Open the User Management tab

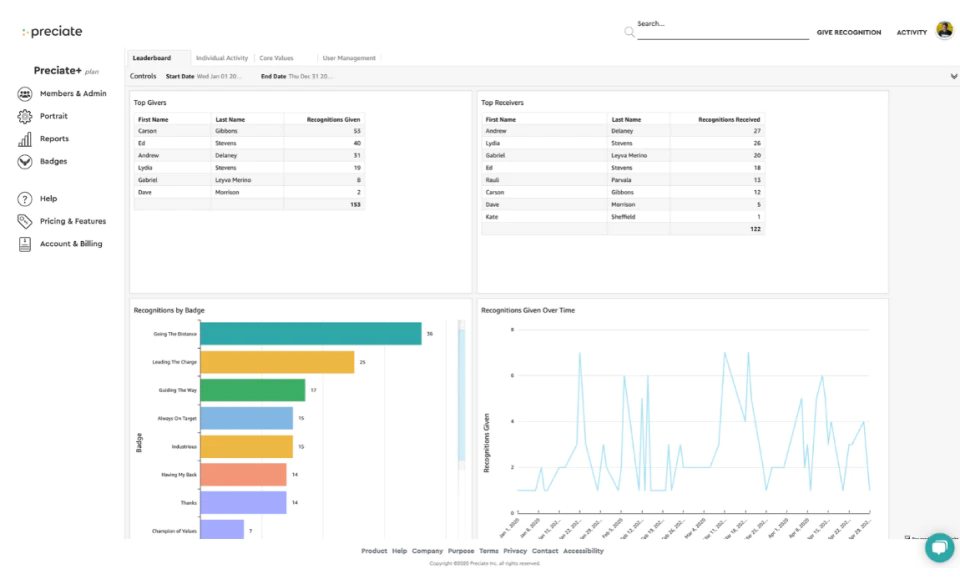(x=349, y=58)
